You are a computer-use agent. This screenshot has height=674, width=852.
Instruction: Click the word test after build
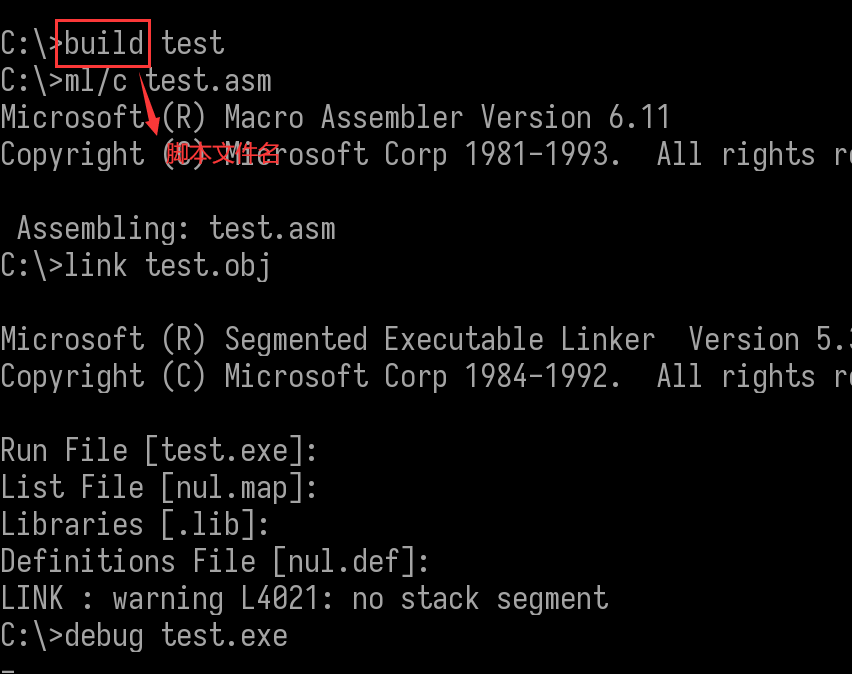click(x=193, y=44)
